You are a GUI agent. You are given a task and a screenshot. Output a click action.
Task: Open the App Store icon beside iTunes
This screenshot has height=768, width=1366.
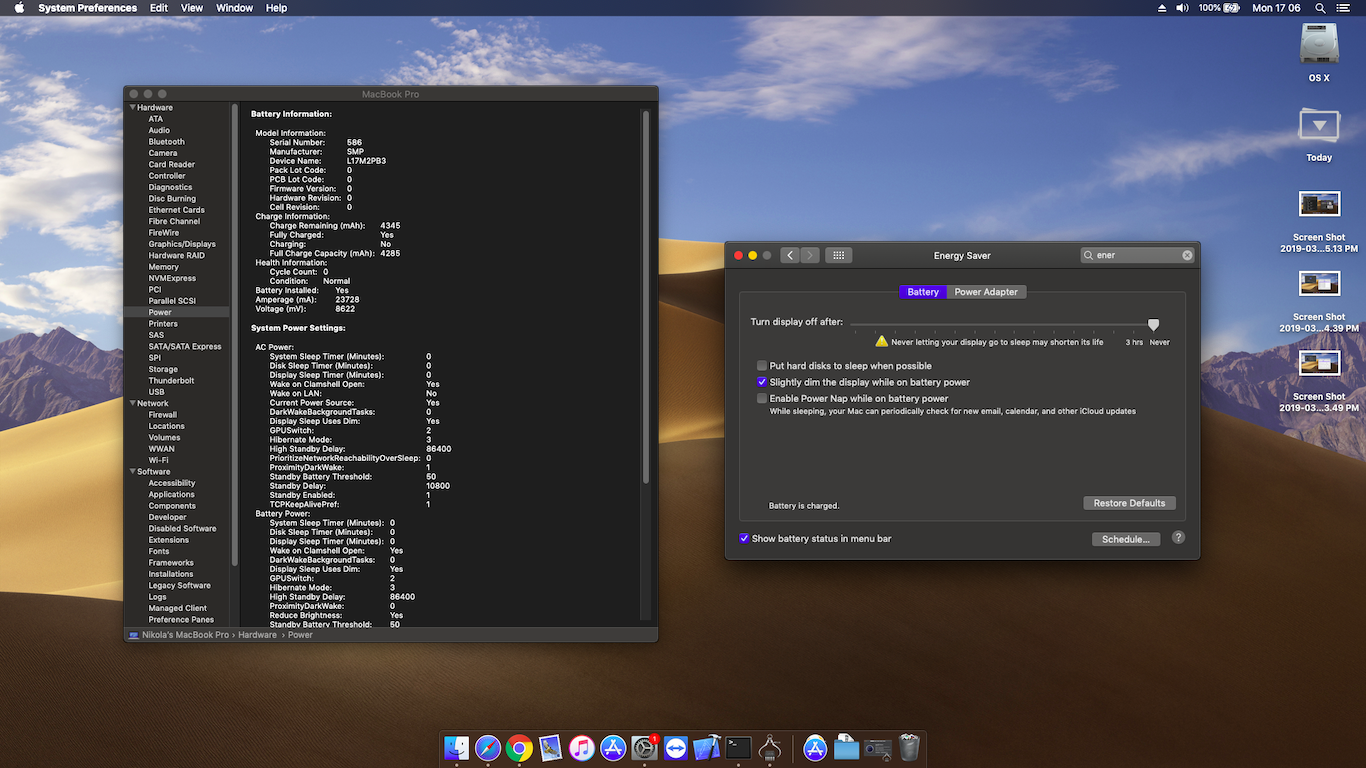[x=613, y=748]
